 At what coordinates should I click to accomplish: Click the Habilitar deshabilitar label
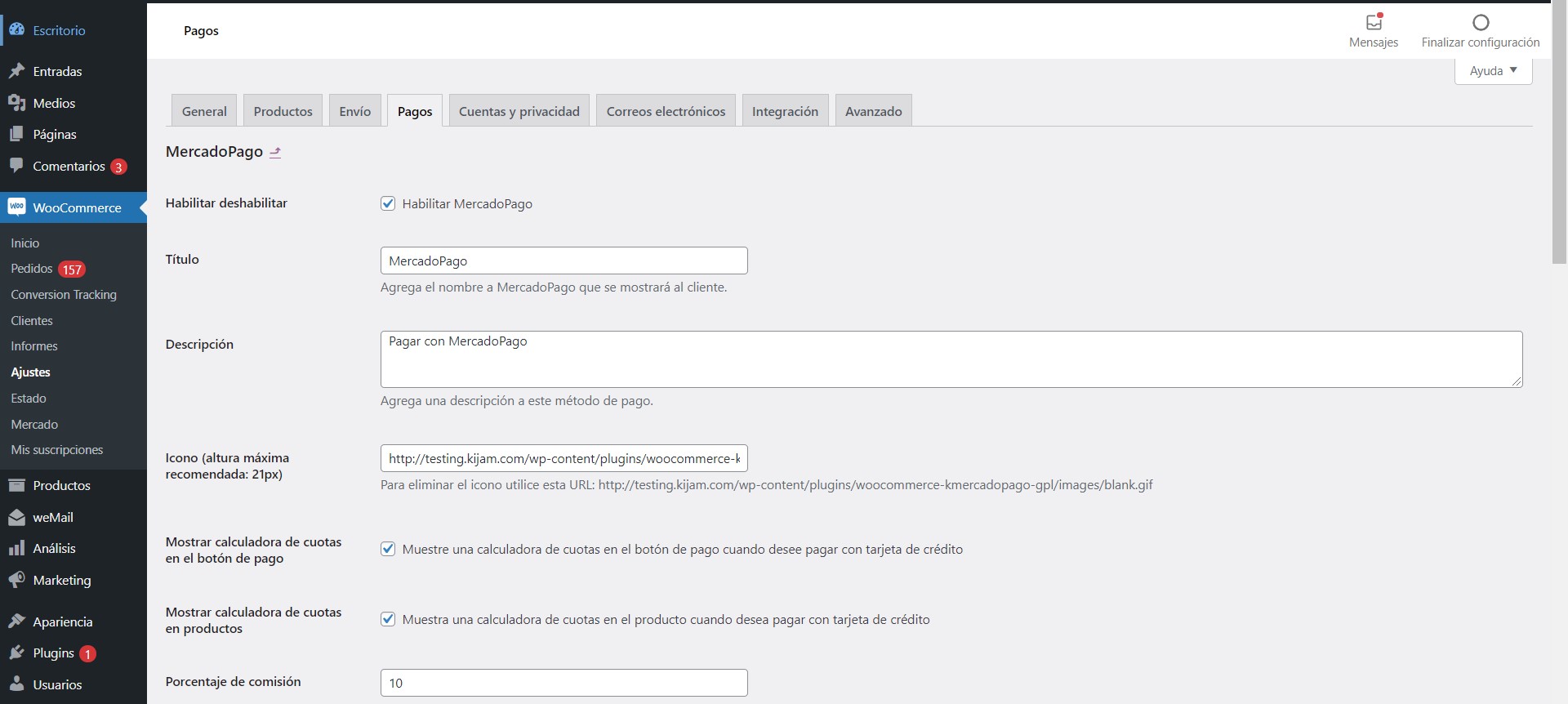(x=226, y=203)
